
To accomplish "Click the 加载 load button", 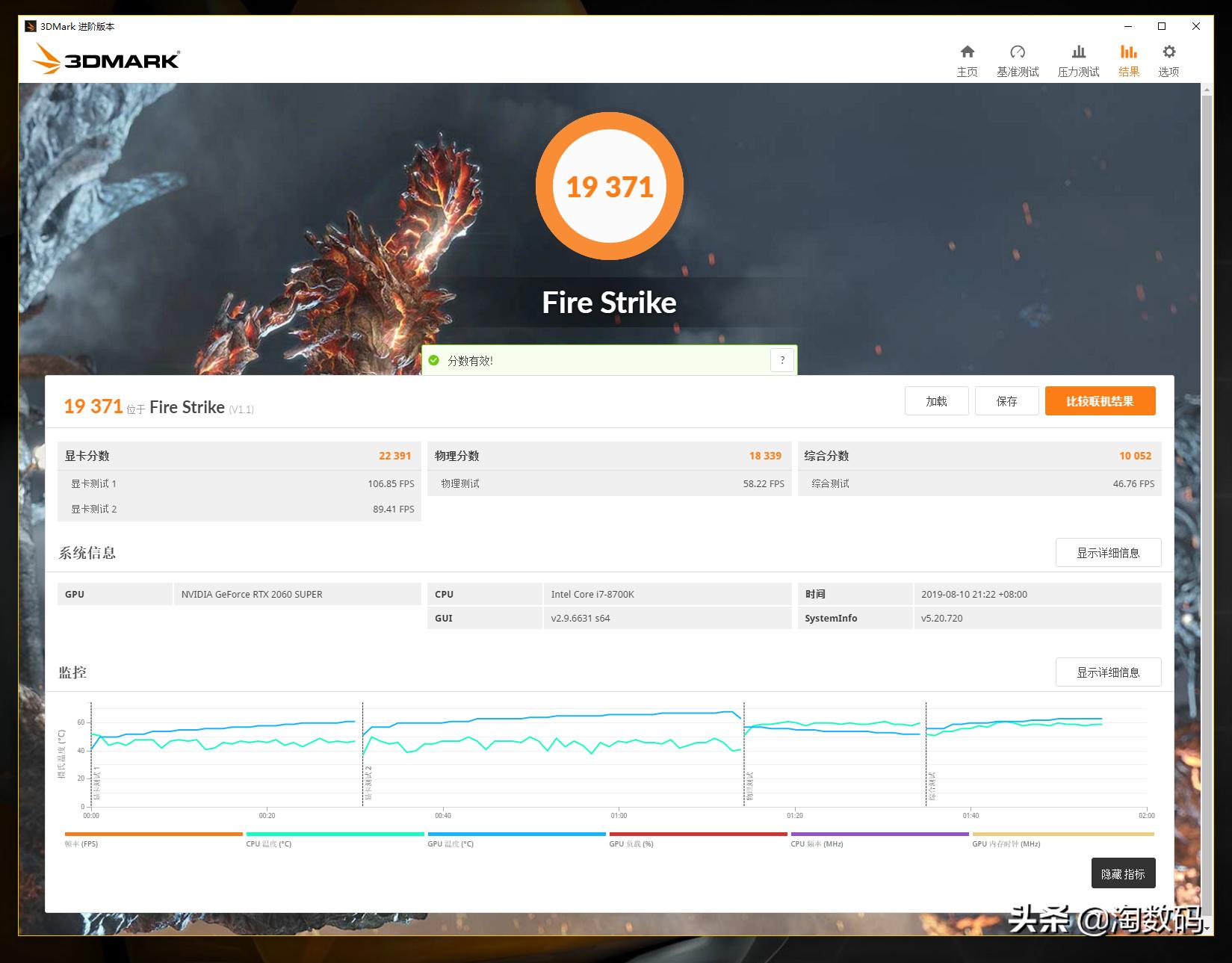I will [x=936, y=400].
